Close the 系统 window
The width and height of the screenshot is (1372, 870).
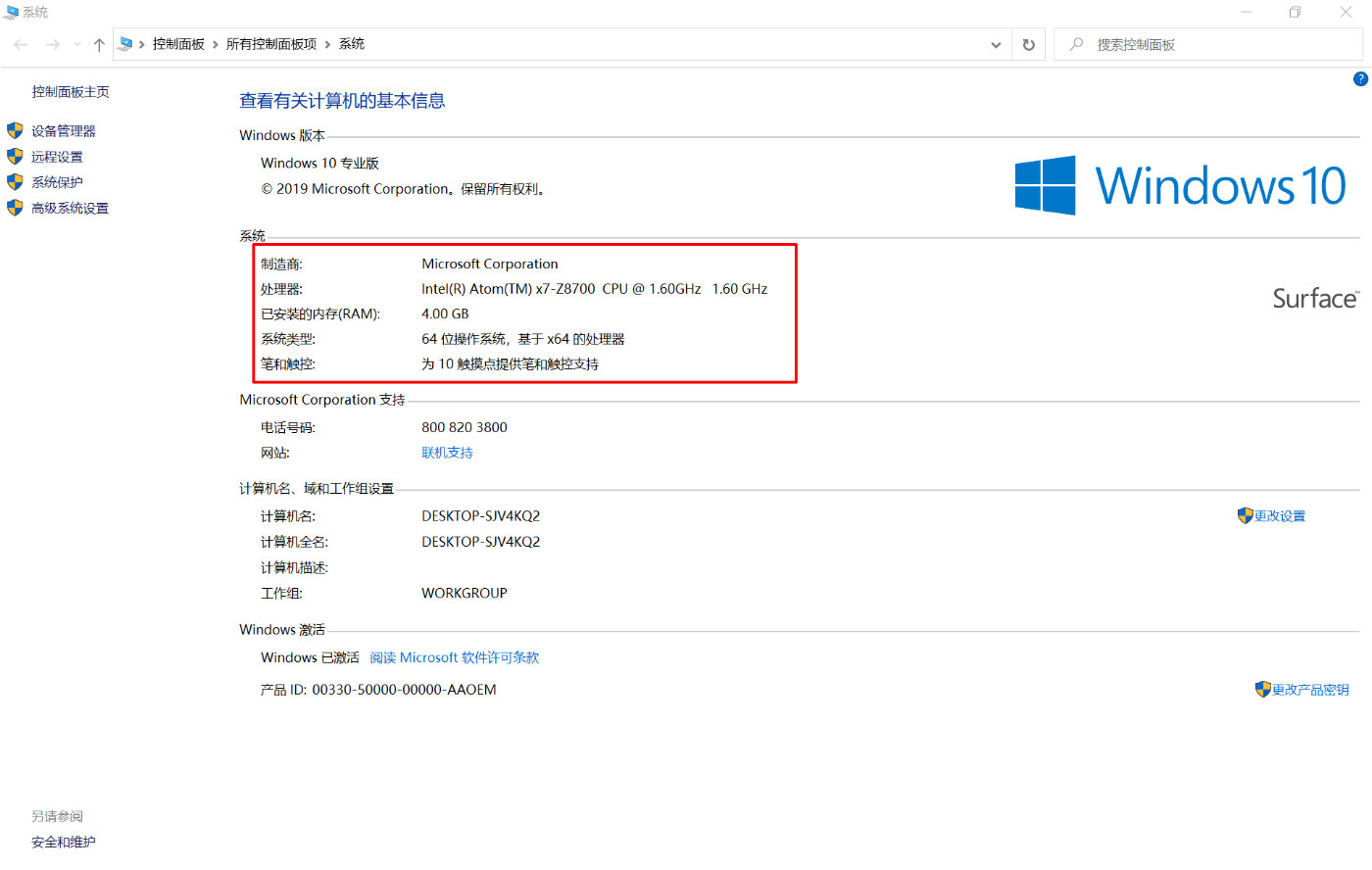(x=1346, y=12)
